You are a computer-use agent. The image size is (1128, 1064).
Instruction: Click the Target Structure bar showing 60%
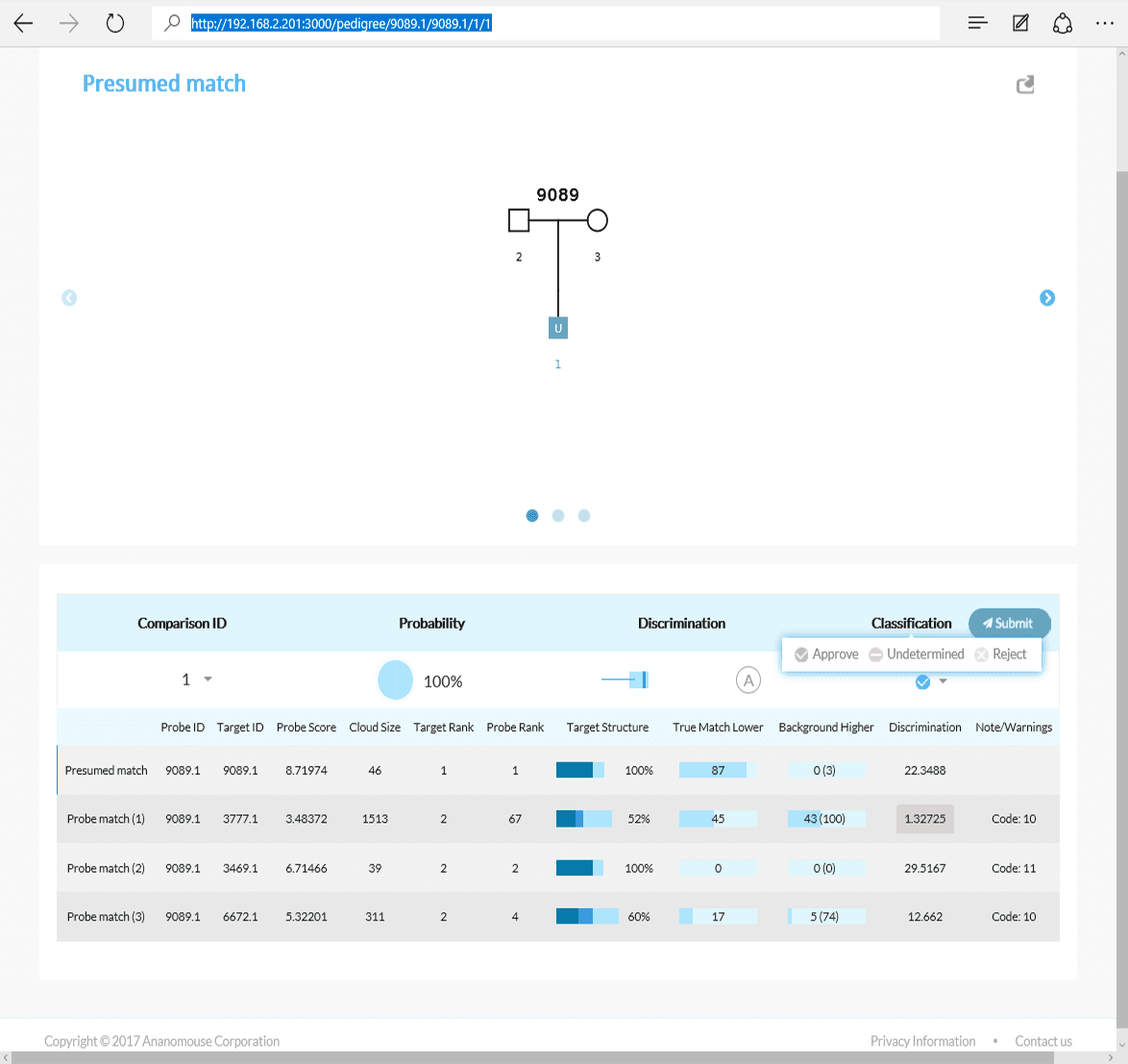[587, 917]
